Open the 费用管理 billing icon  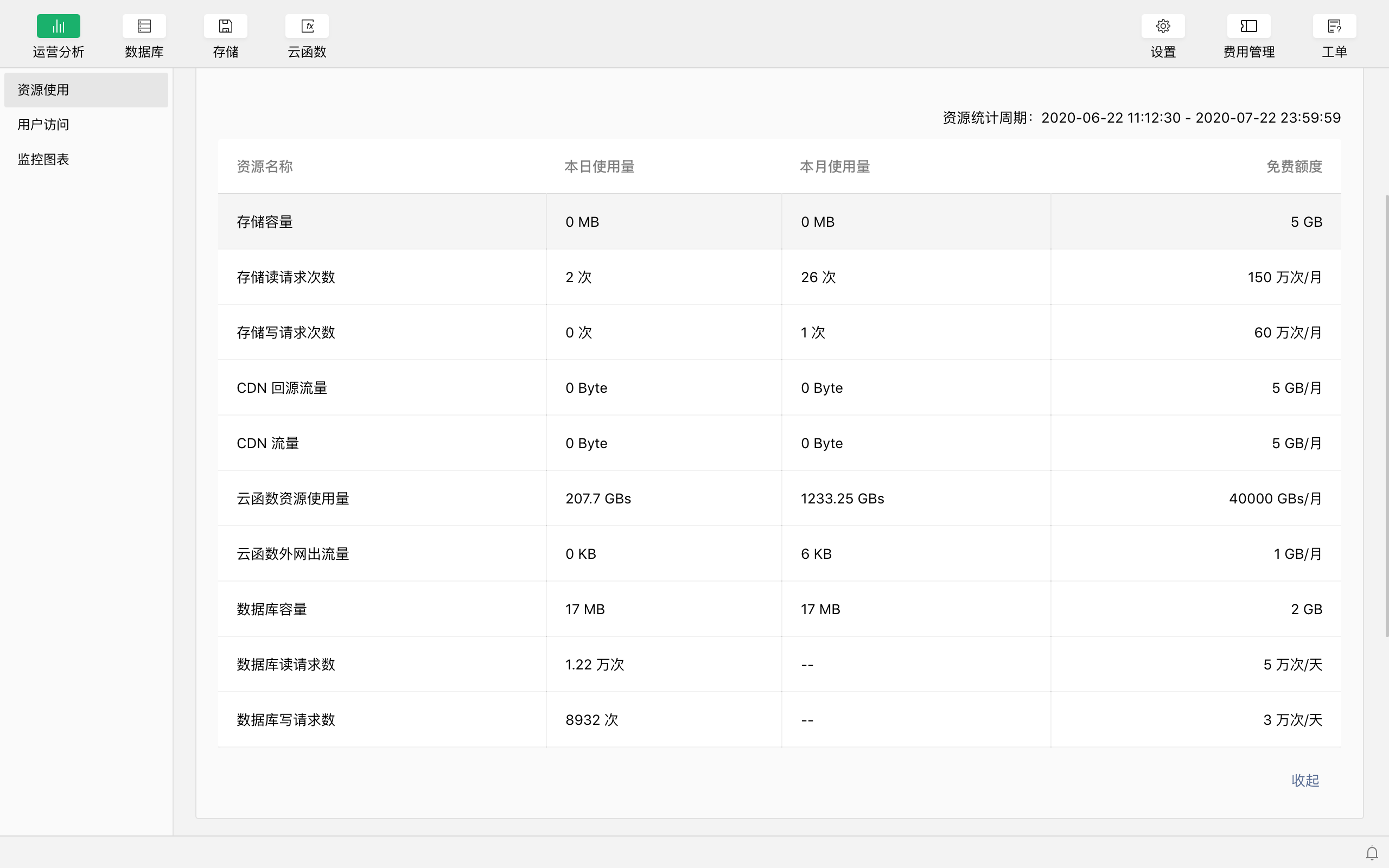pos(1248,27)
